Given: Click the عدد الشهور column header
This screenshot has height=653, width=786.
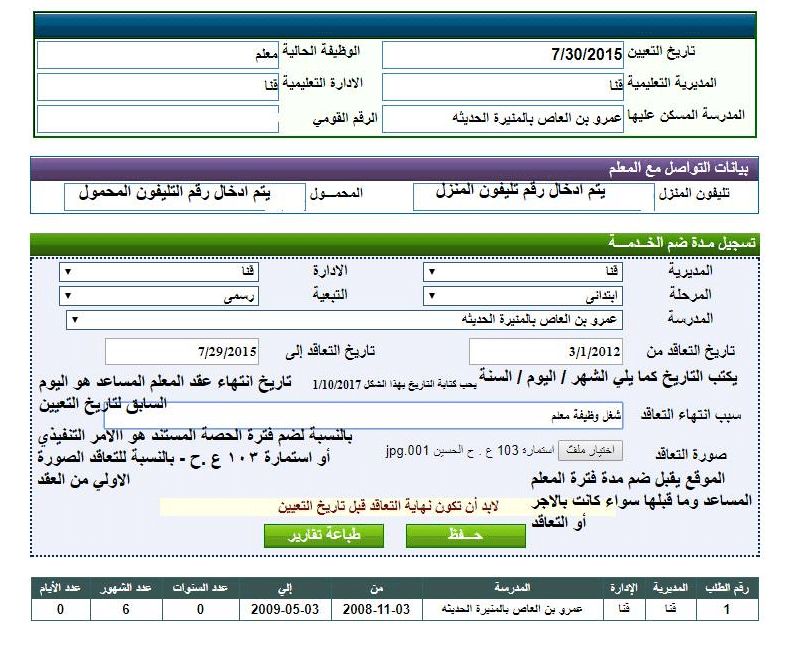Looking at the screenshot, I should tap(126, 587).
